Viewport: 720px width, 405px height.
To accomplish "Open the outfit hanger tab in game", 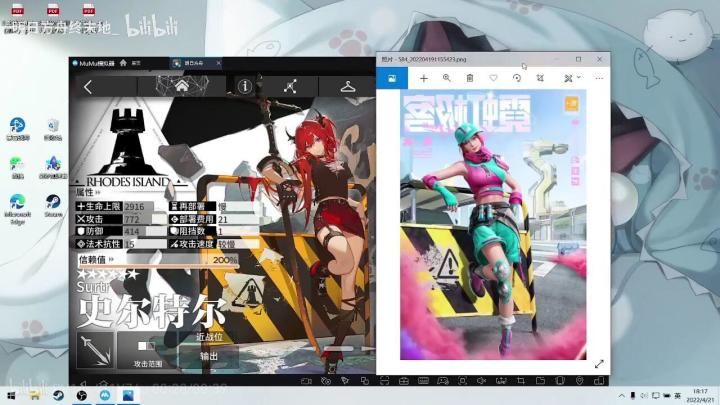I will click(x=348, y=86).
